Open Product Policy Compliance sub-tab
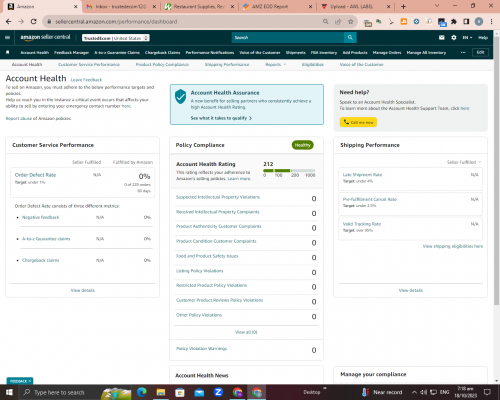 [x=162, y=64]
